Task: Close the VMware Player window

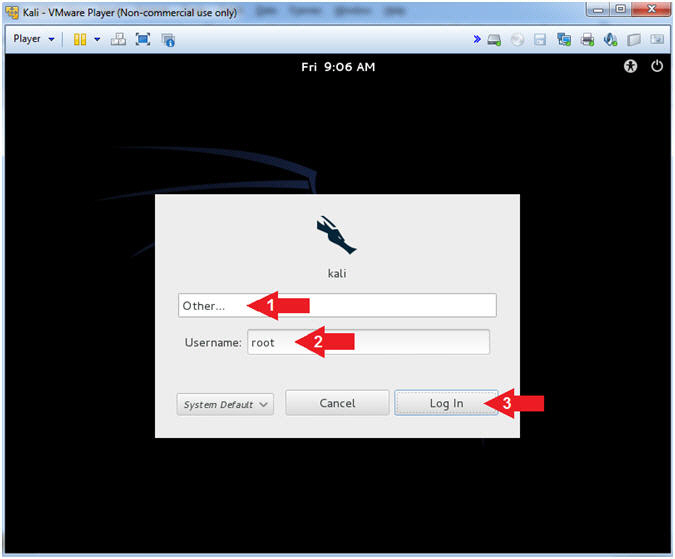Action: pyautogui.click(x=651, y=9)
